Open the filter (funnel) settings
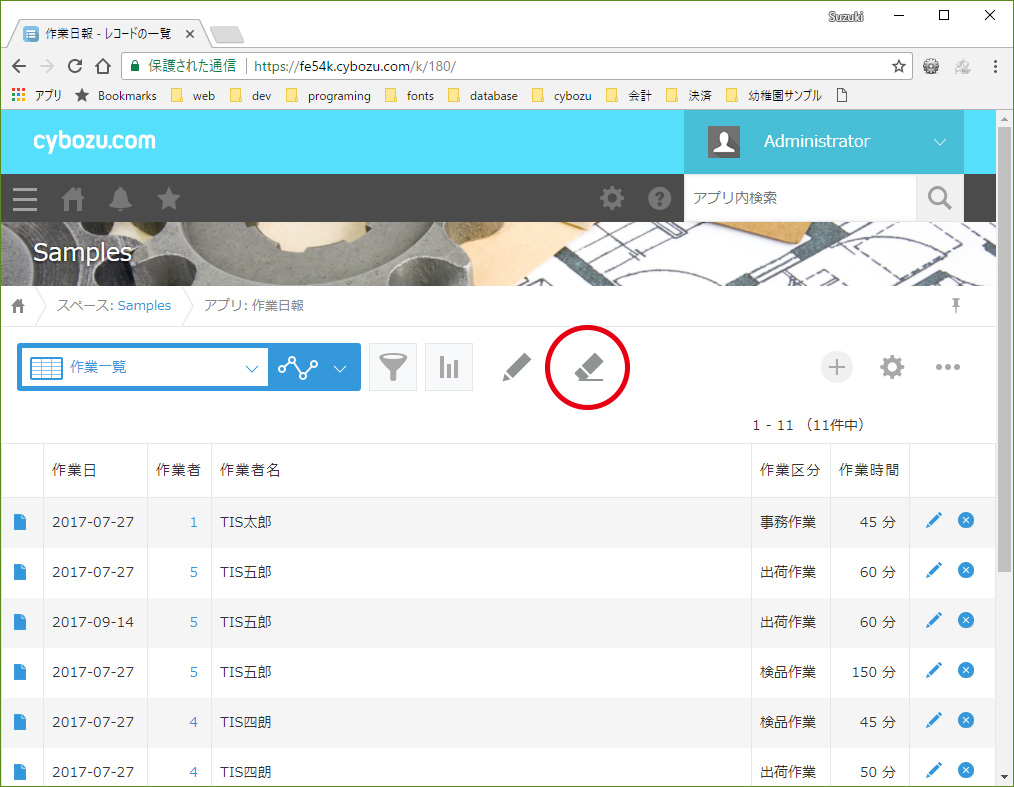Viewport: 1014px width, 787px height. [x=393, y=367]
